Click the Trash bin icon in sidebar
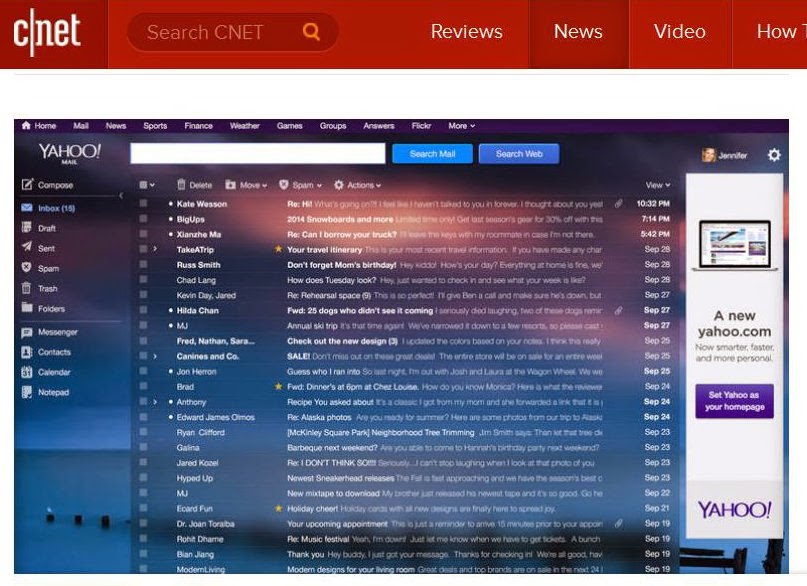Viewport: 807px width, 586px height. pos(27,288)
